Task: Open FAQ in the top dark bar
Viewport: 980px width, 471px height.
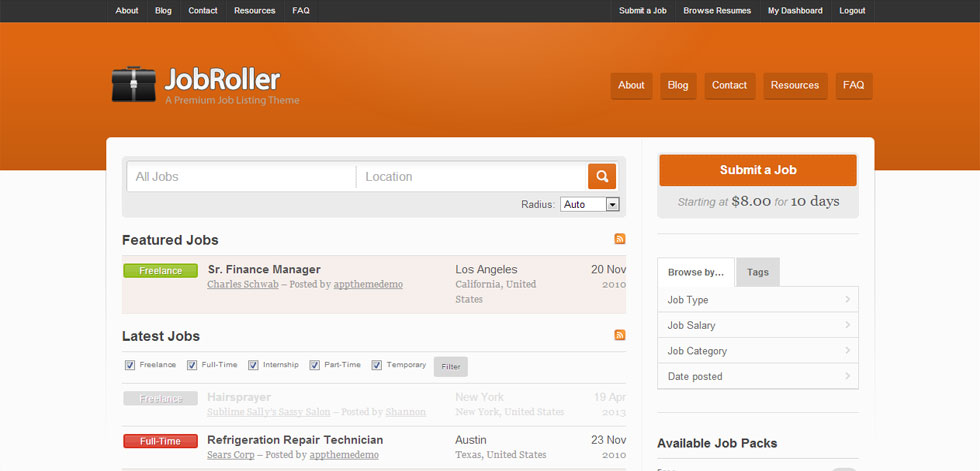Action: point(301,11)
